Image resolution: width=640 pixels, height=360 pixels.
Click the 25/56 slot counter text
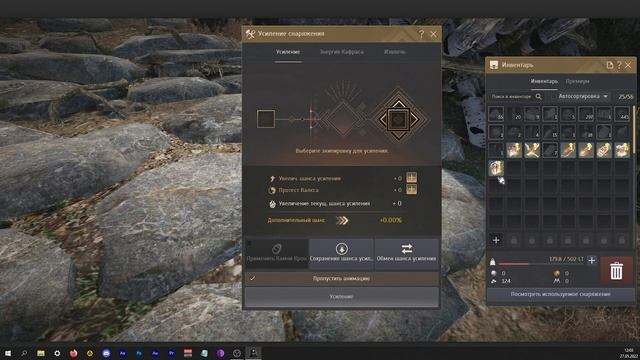(x=625, y=97)
